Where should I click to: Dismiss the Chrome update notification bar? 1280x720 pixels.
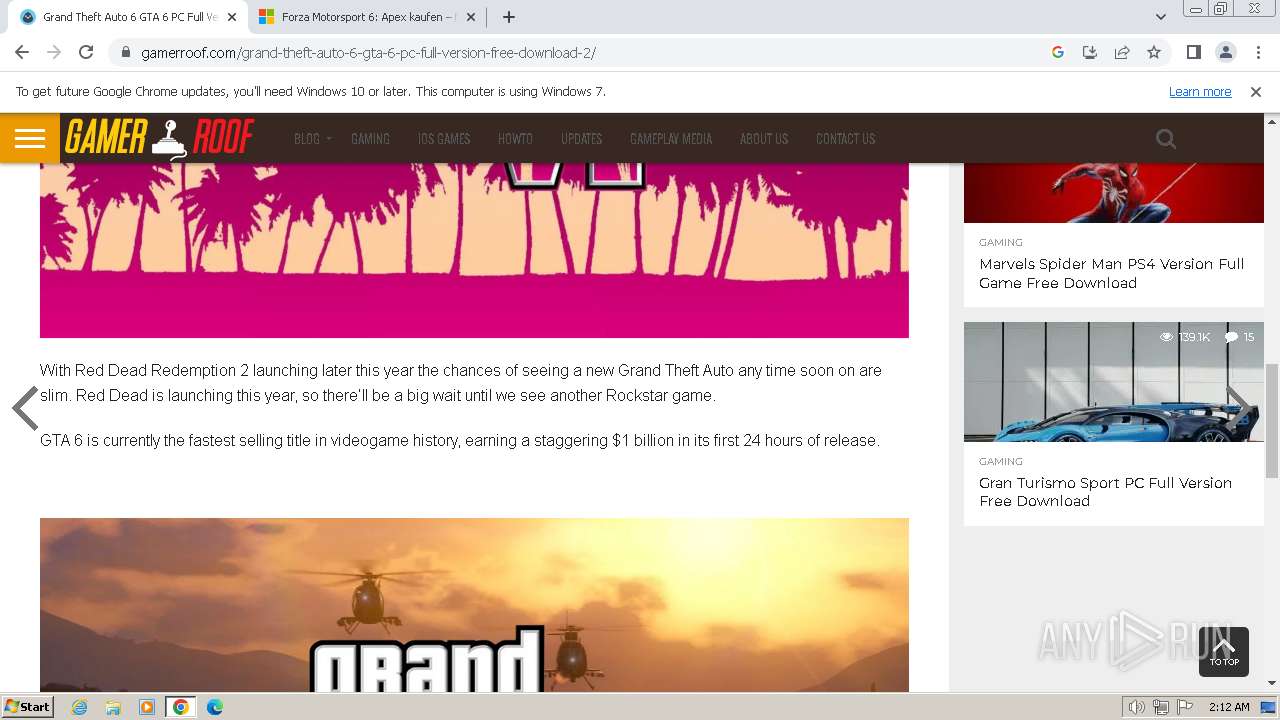coord(1256,91)
